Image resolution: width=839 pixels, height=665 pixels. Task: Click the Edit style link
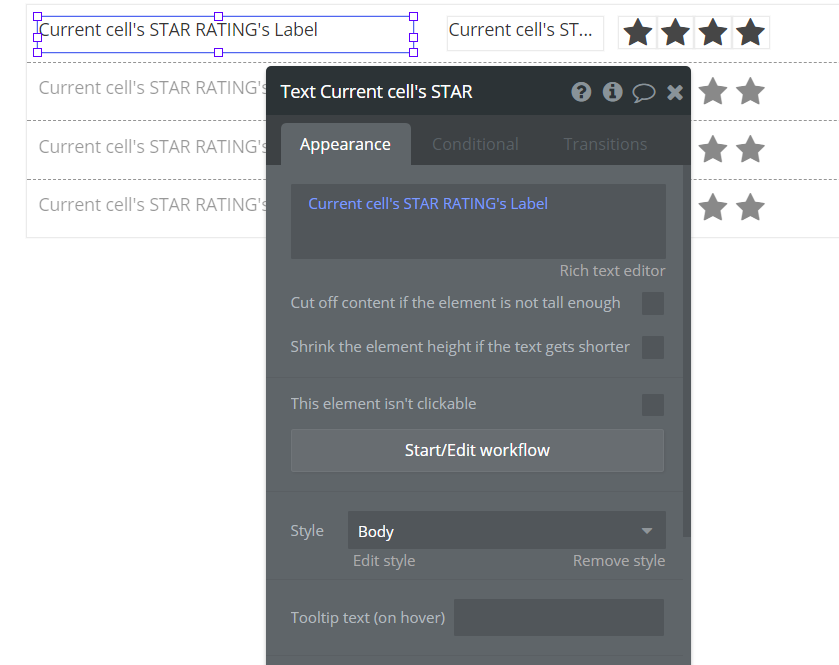coord(384,561)
